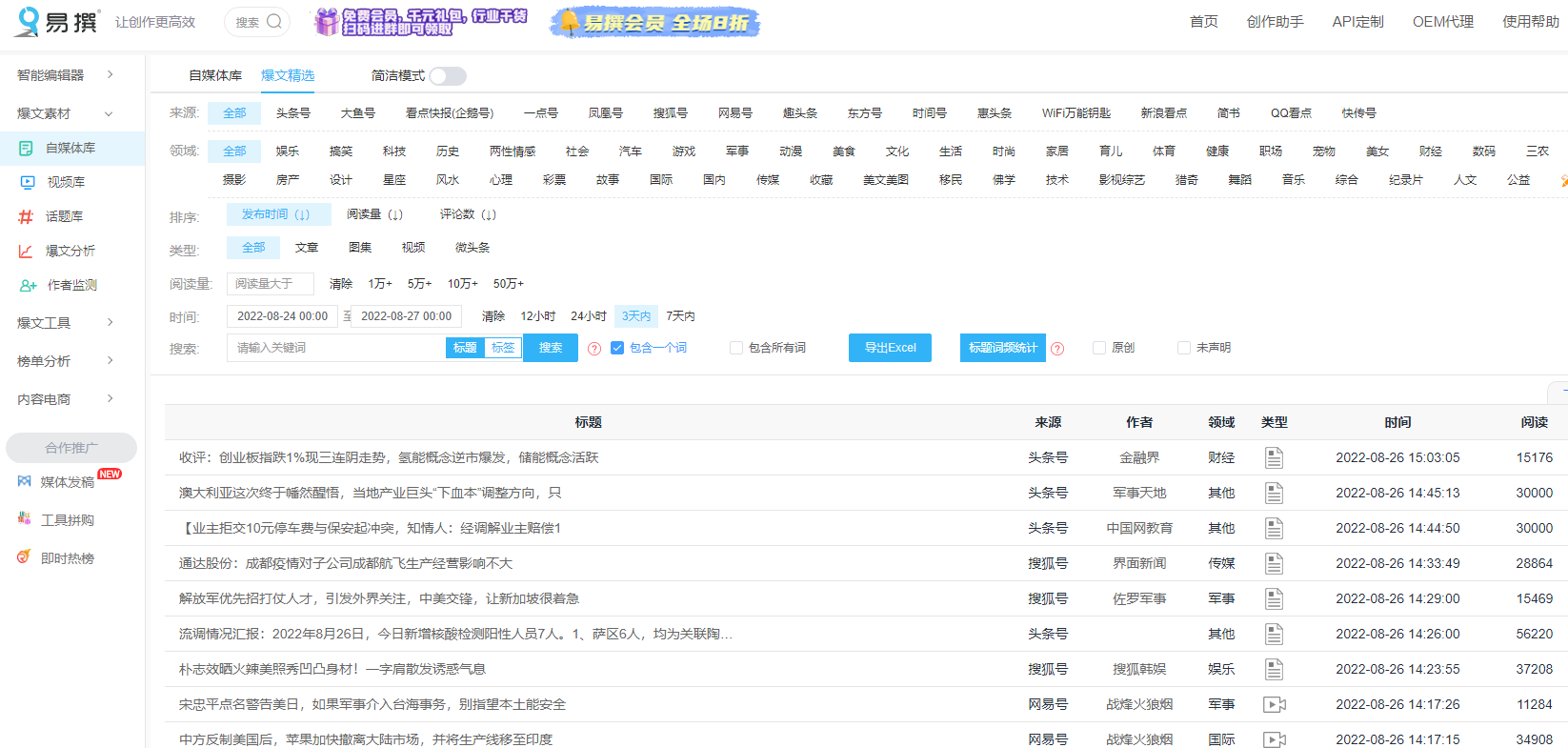Open 爆文分析 via its chart icon
The width and height of the screenshot is (1568, 748).
click(x=26, y=251)
